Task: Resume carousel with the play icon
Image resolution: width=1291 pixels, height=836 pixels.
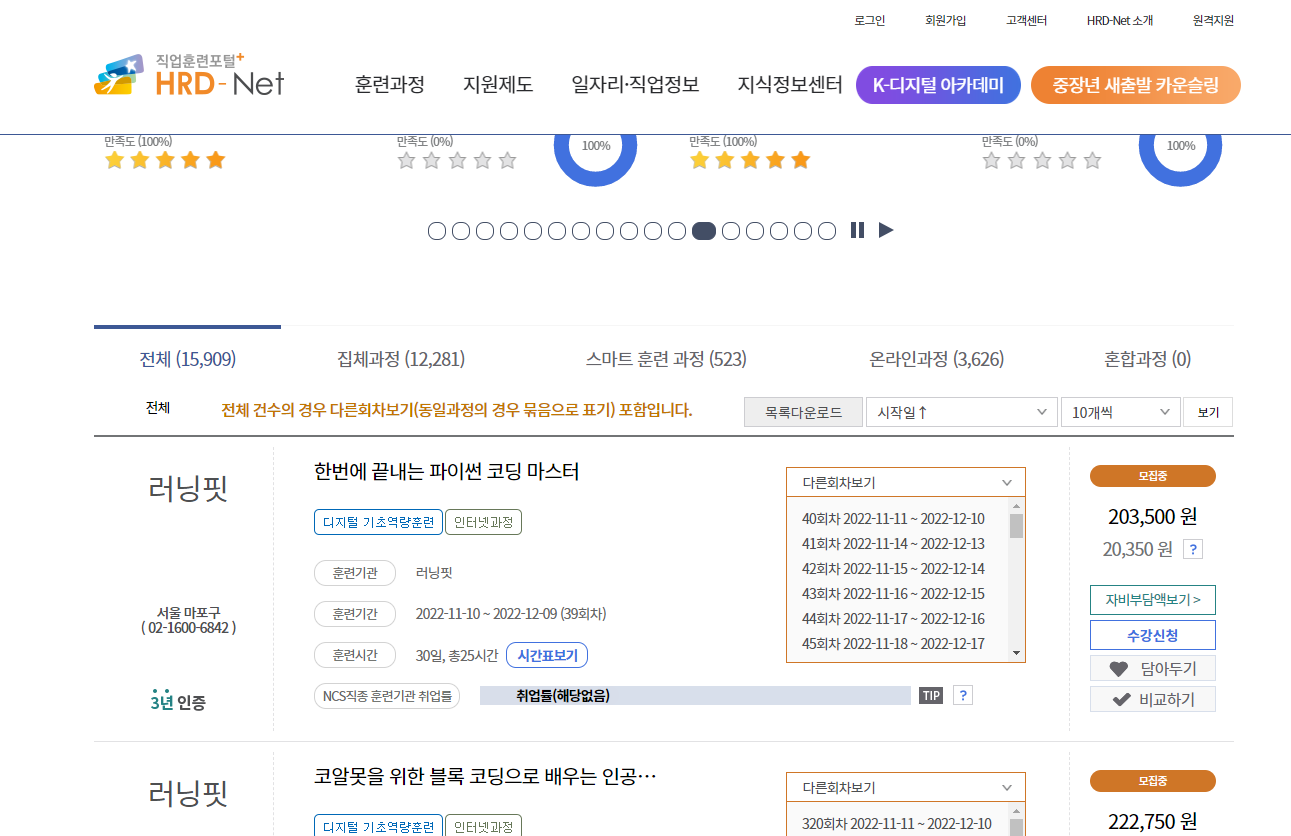Action: 886,230
